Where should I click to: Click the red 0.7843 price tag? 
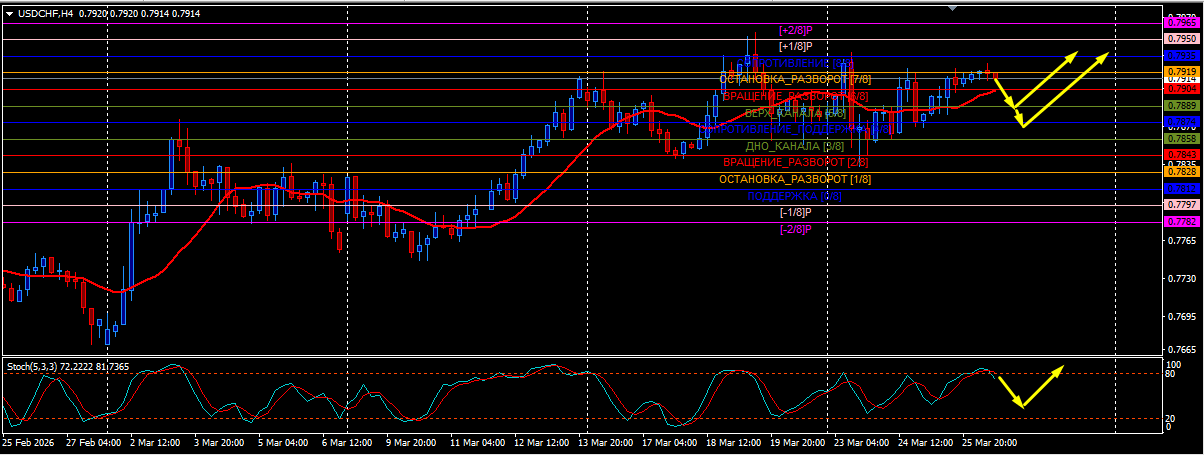[1181, 155]
